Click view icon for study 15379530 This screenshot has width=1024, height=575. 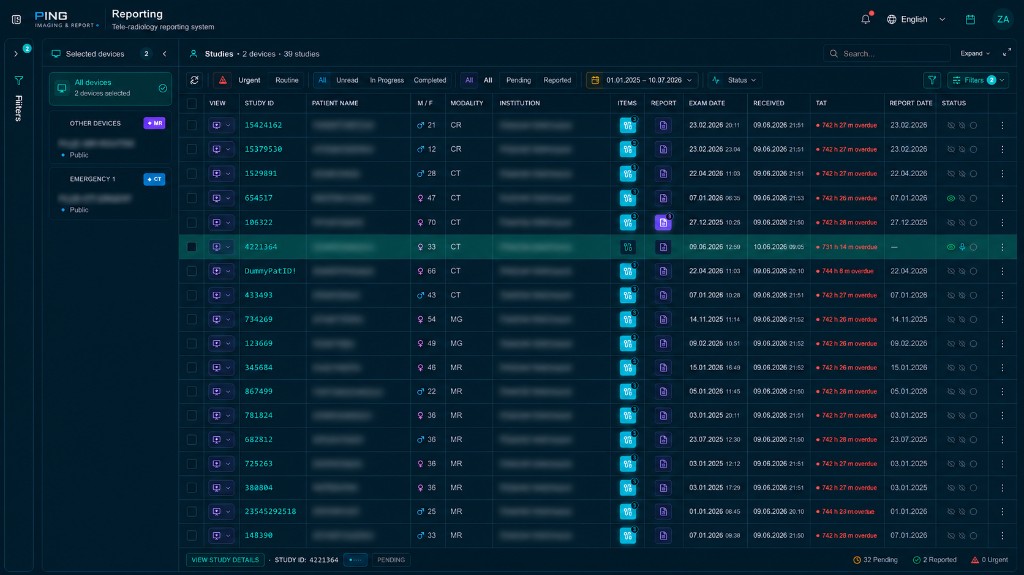point(216,150)
